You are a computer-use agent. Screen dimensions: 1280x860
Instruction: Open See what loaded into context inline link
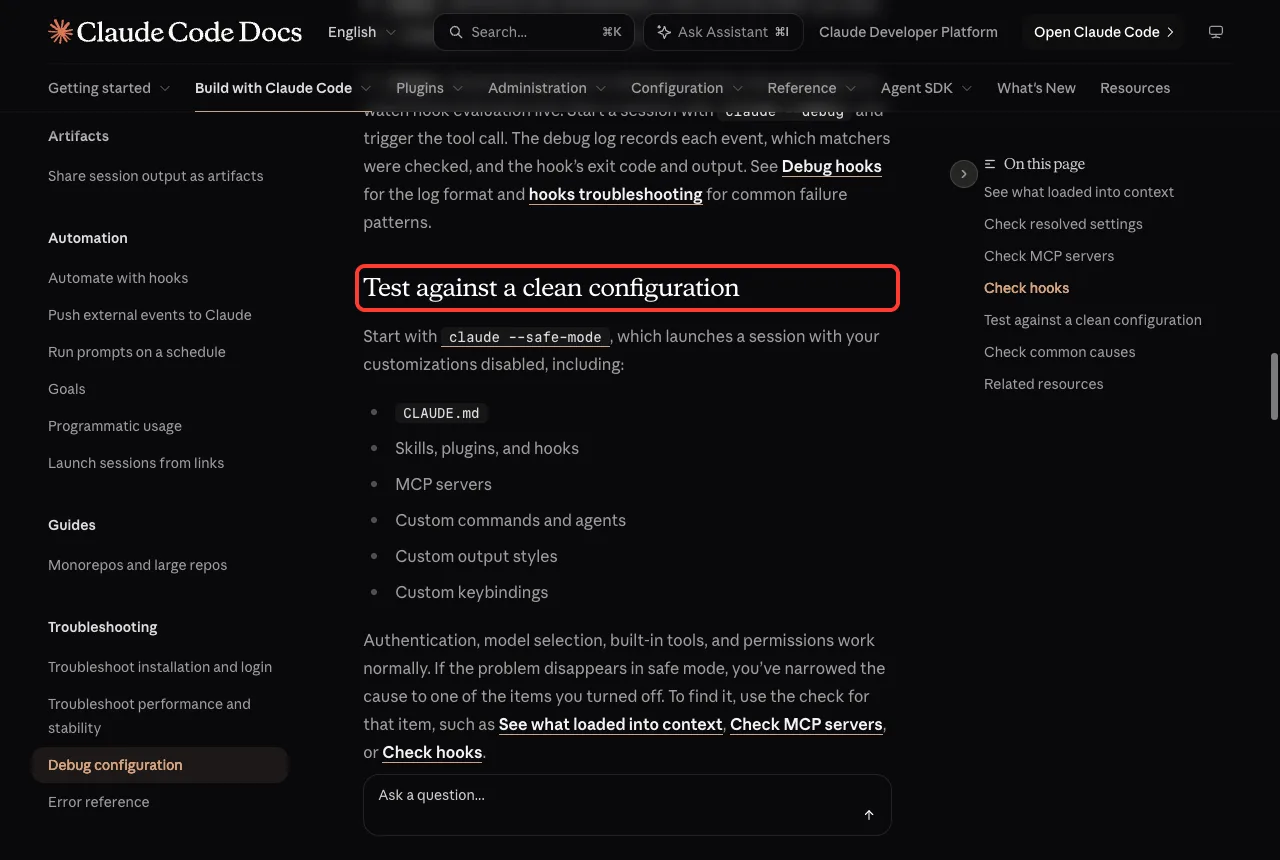click(x=610, y=724)
